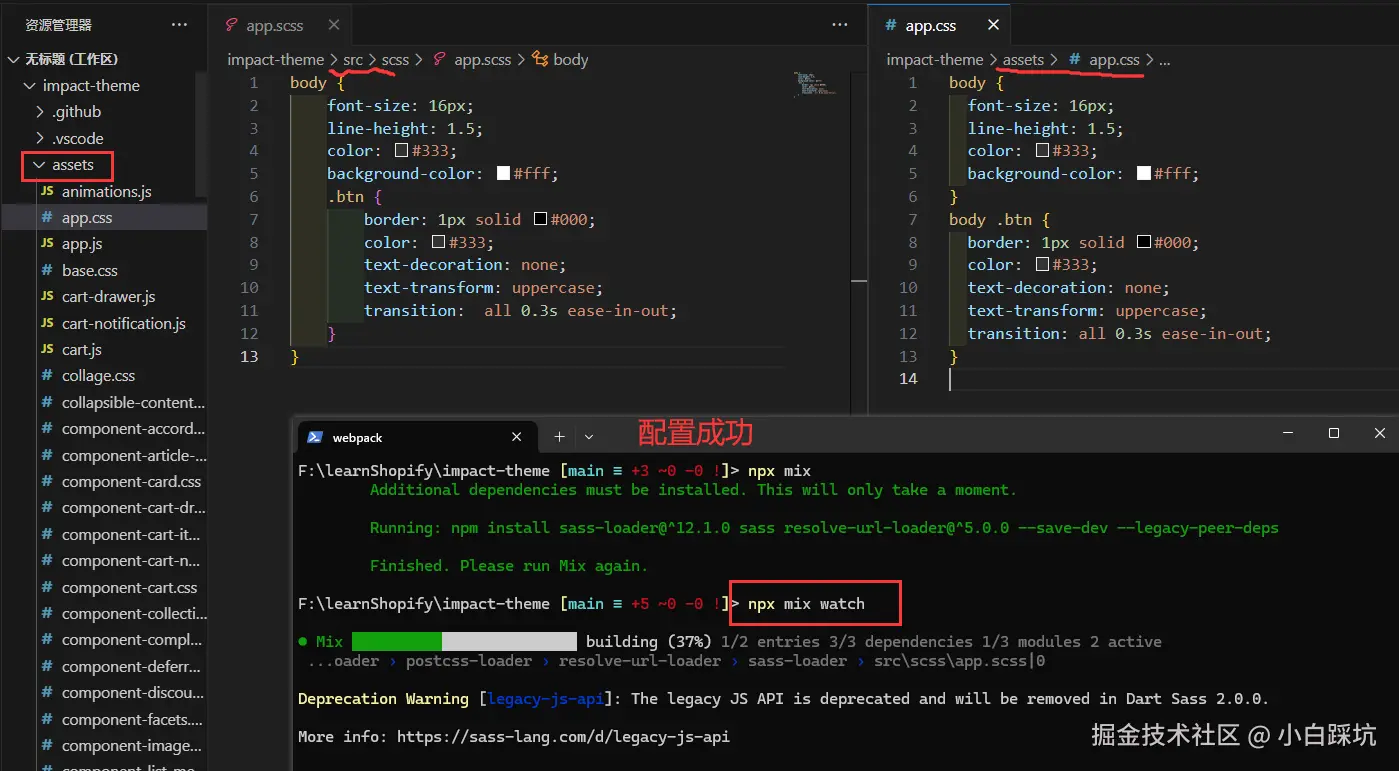Expand the .vscode folder
Viewport: 1399px width, 771px height.
(41, 139)
